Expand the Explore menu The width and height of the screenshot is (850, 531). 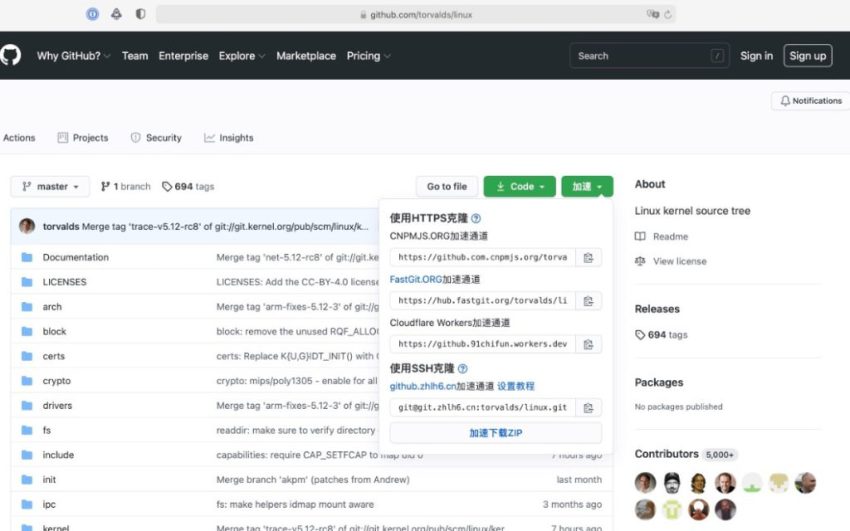pyautogui.click(x=242, y=56)
